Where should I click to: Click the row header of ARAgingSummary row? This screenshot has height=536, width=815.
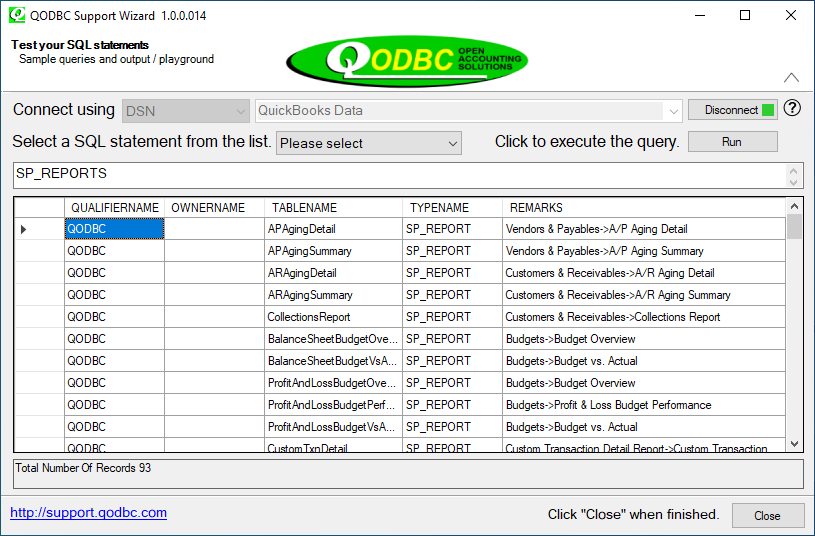click(x=40, y=295)
